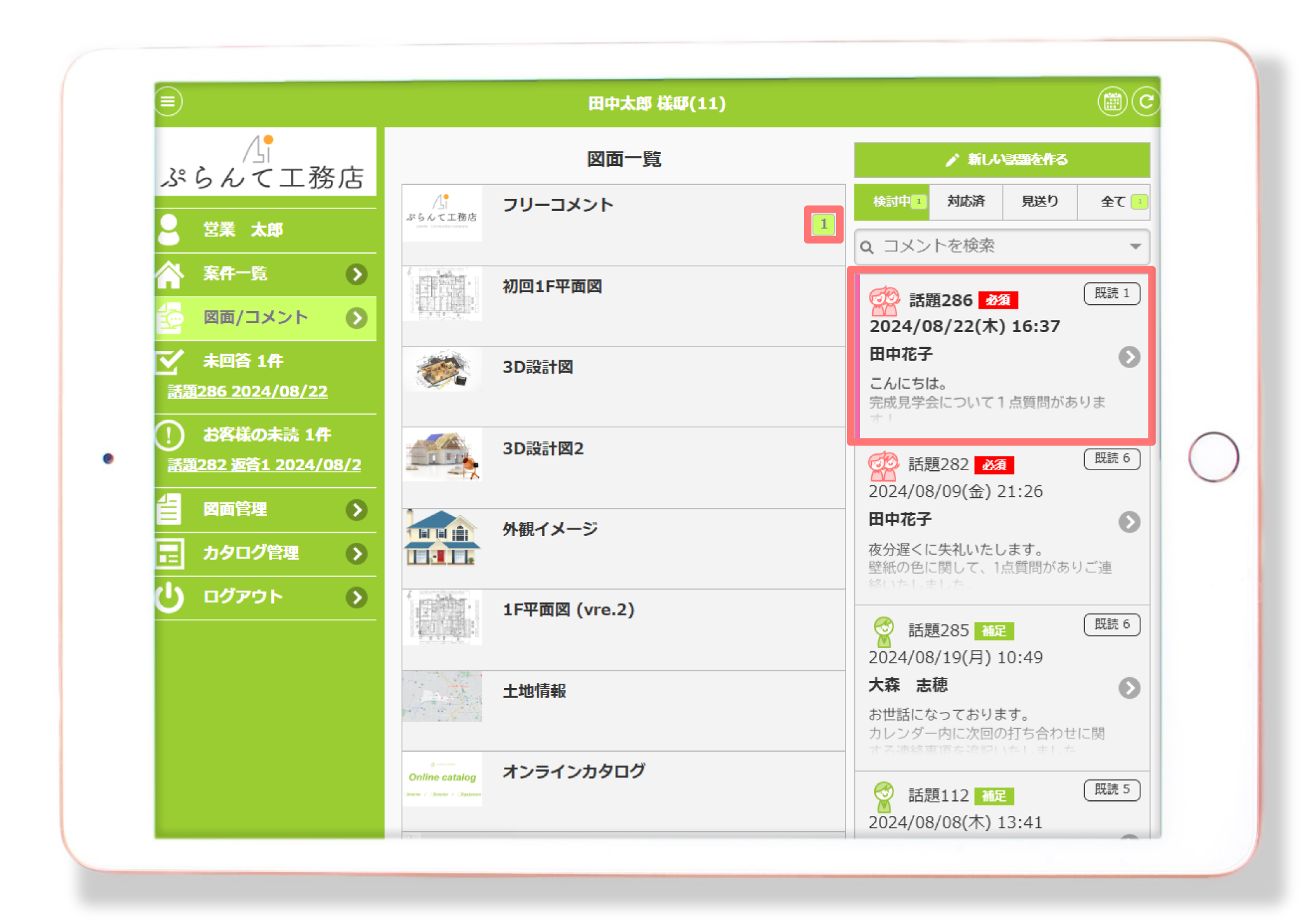1316x924 pixels.
Task: Open the calendar icon in header
Action: [x=1112, y=102]
